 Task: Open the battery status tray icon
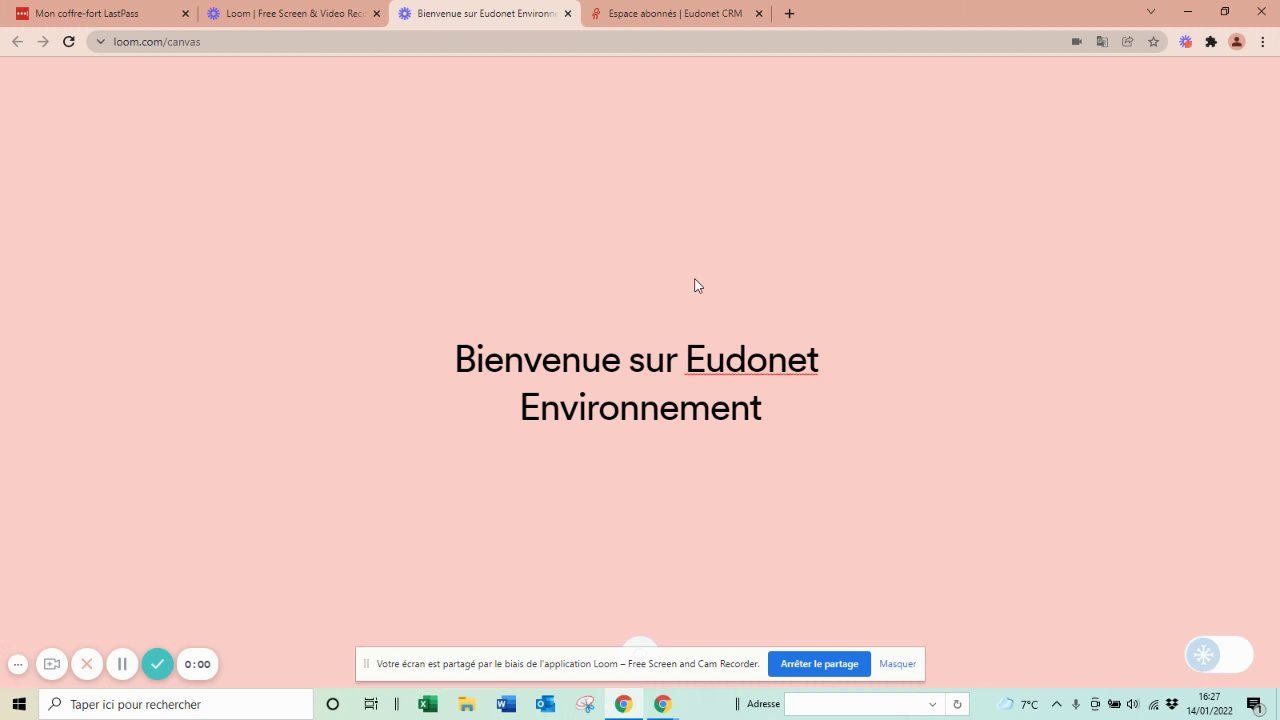(x=1114, y=704)
